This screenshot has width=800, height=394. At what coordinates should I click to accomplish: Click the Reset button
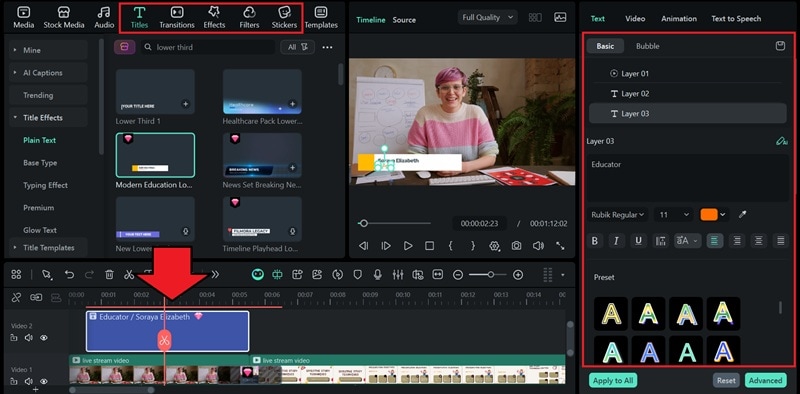click(726, 380)
